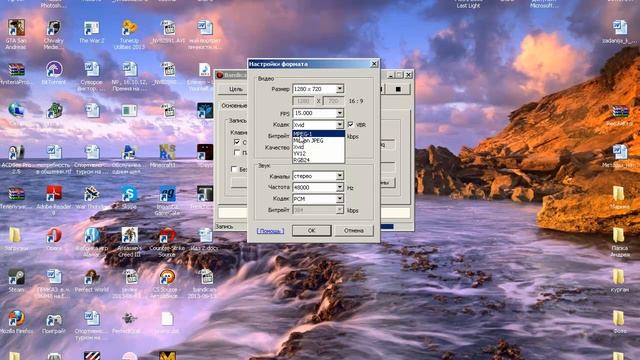
Task: Choose YV12 from the codec list
Action: point(318,153)
